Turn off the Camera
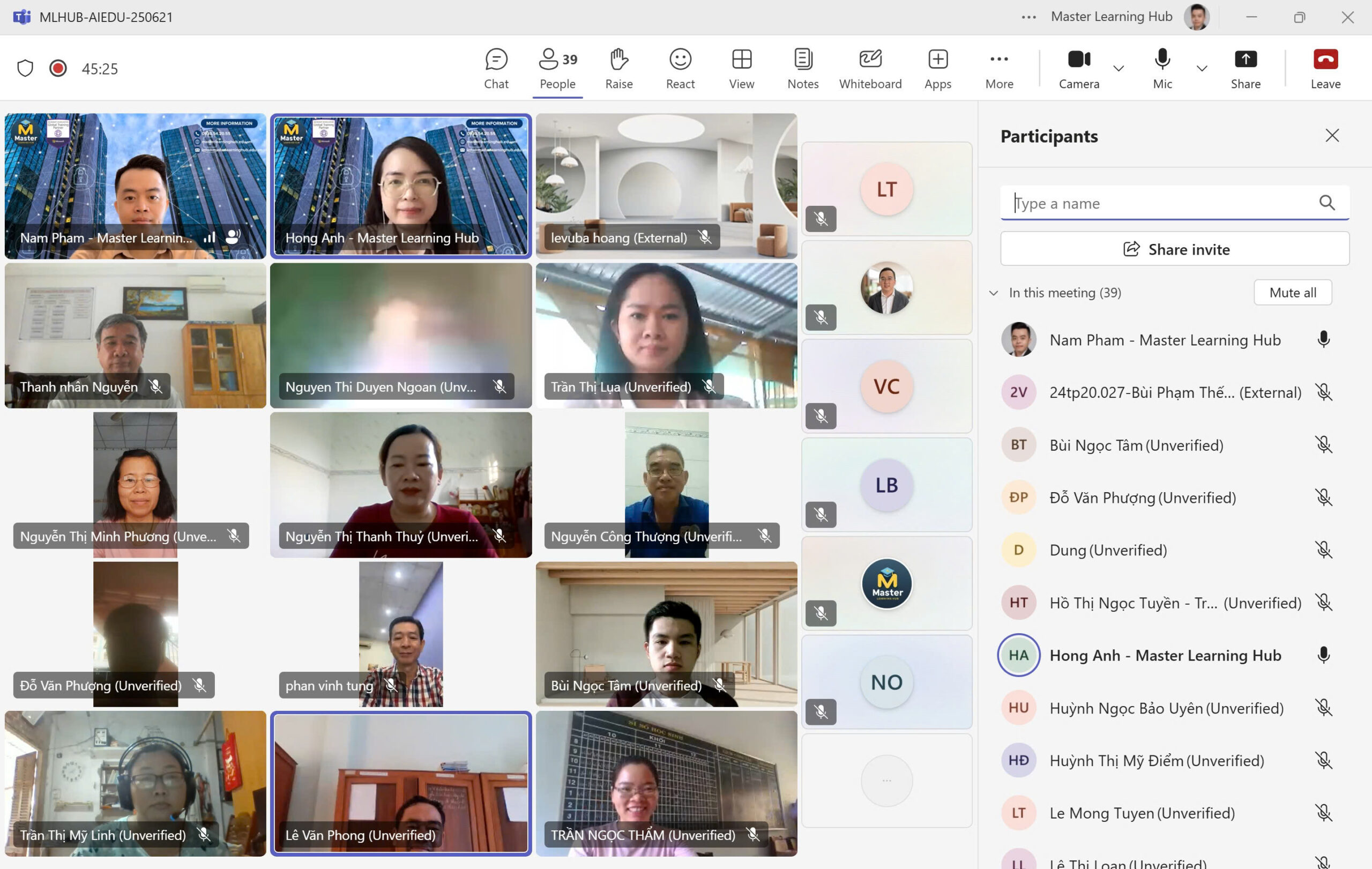The image size is (1372, 869). [1078, 69]
